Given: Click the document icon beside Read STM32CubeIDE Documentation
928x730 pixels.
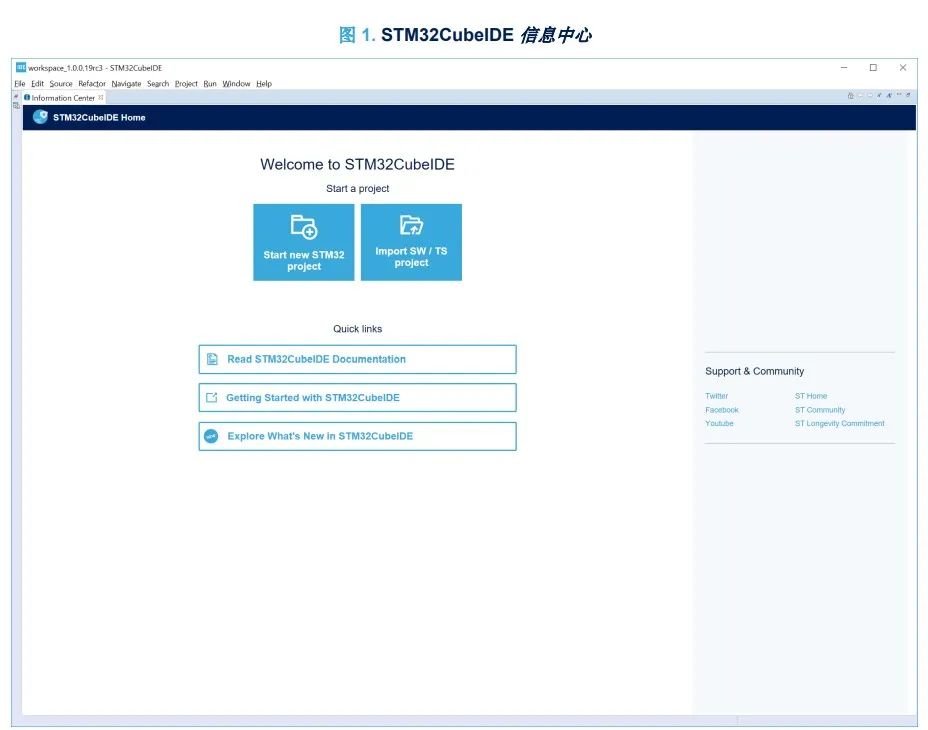Looking at the screenshot, I should (212, 359).
